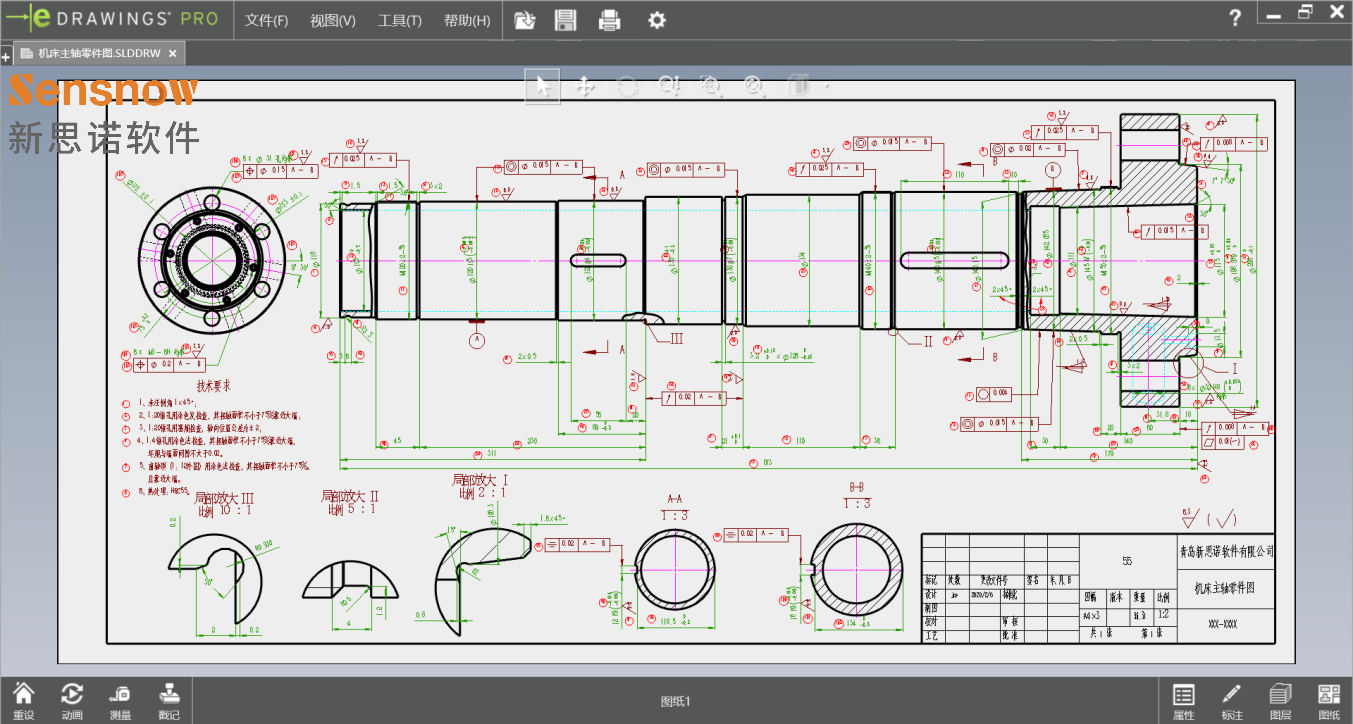The image size is (1353, 724).
Task: Activate the Pan tool
Action: [586, 86]
